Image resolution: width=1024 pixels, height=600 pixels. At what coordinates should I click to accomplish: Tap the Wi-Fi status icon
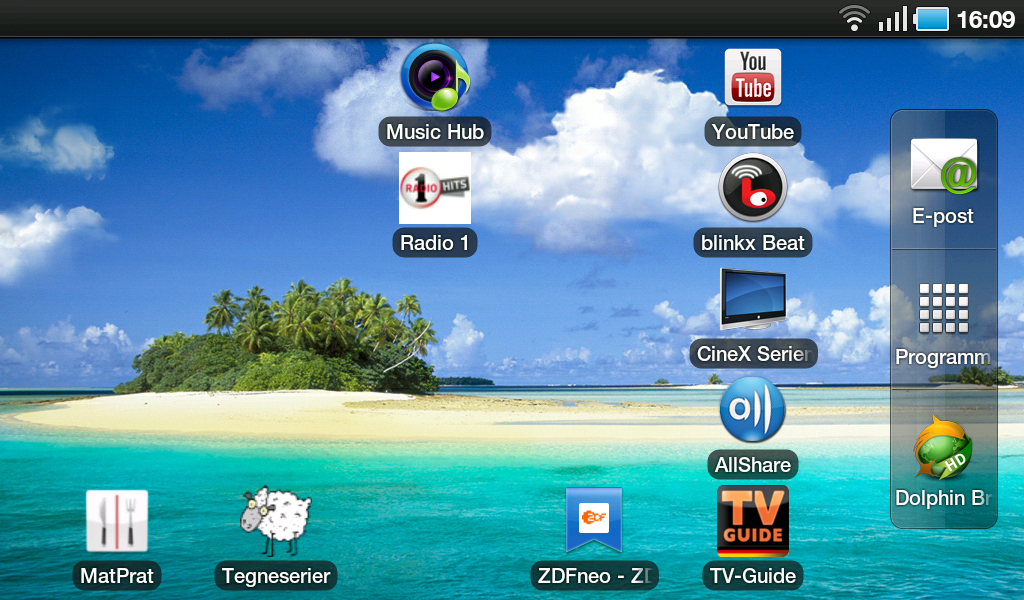point(854,18)
